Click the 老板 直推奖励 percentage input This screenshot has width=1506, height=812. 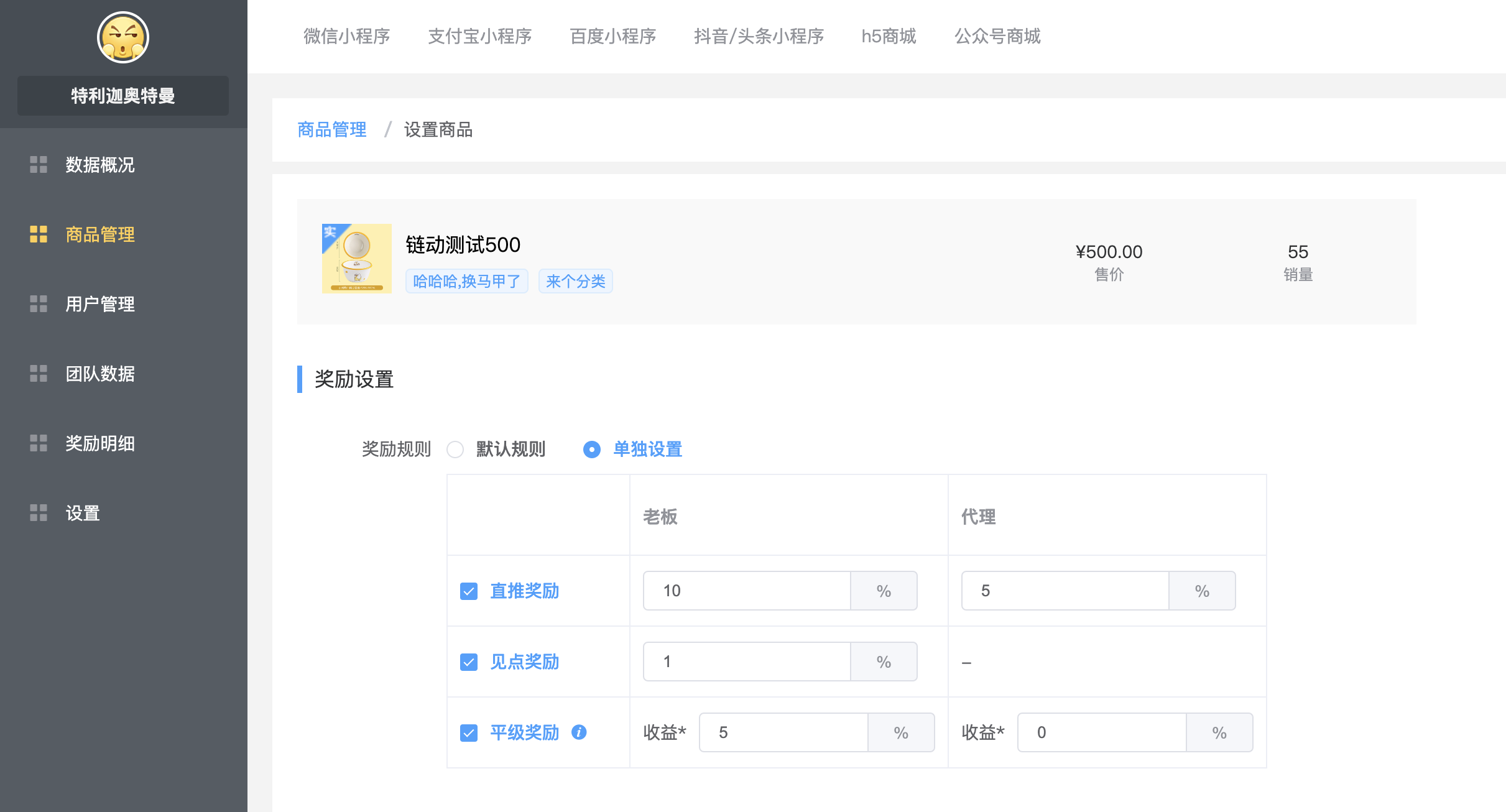tap(746, 591)
